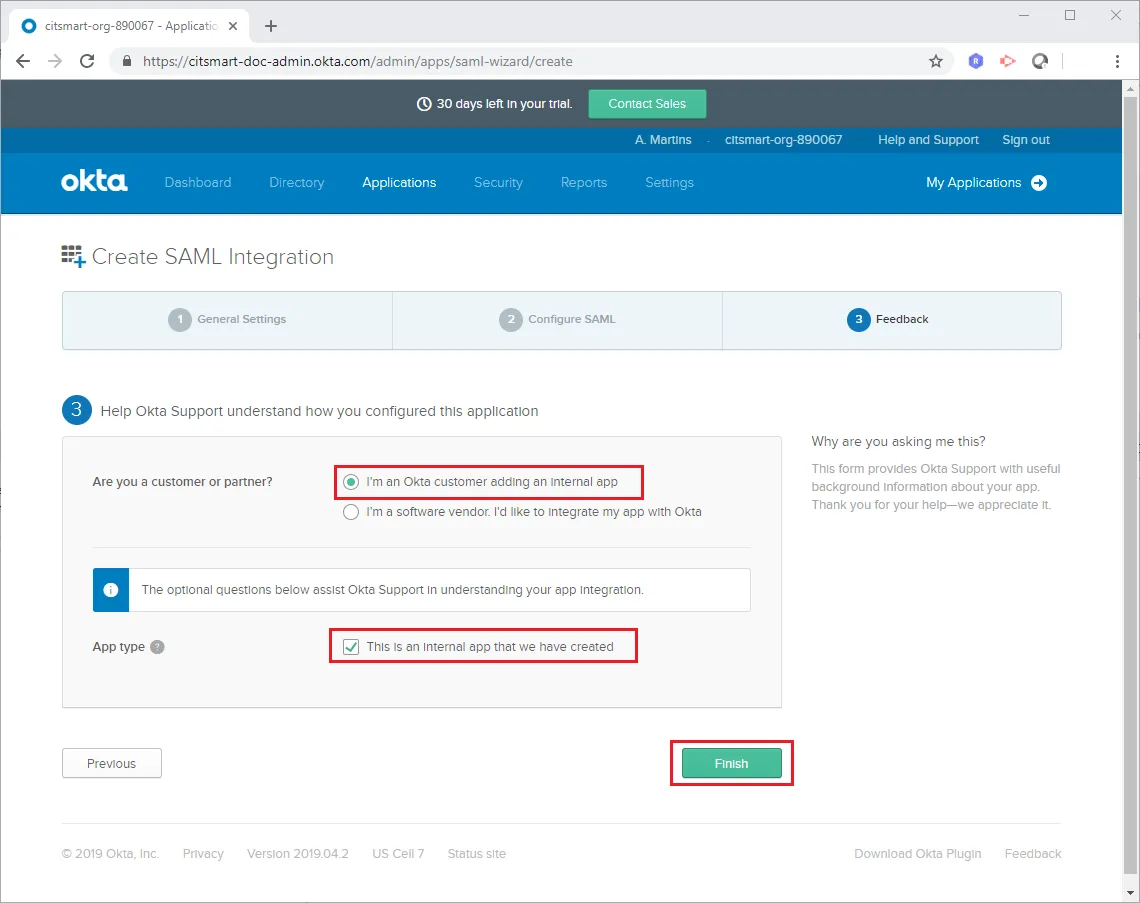Click the scrollbar up arrow

click(1130, 89)
